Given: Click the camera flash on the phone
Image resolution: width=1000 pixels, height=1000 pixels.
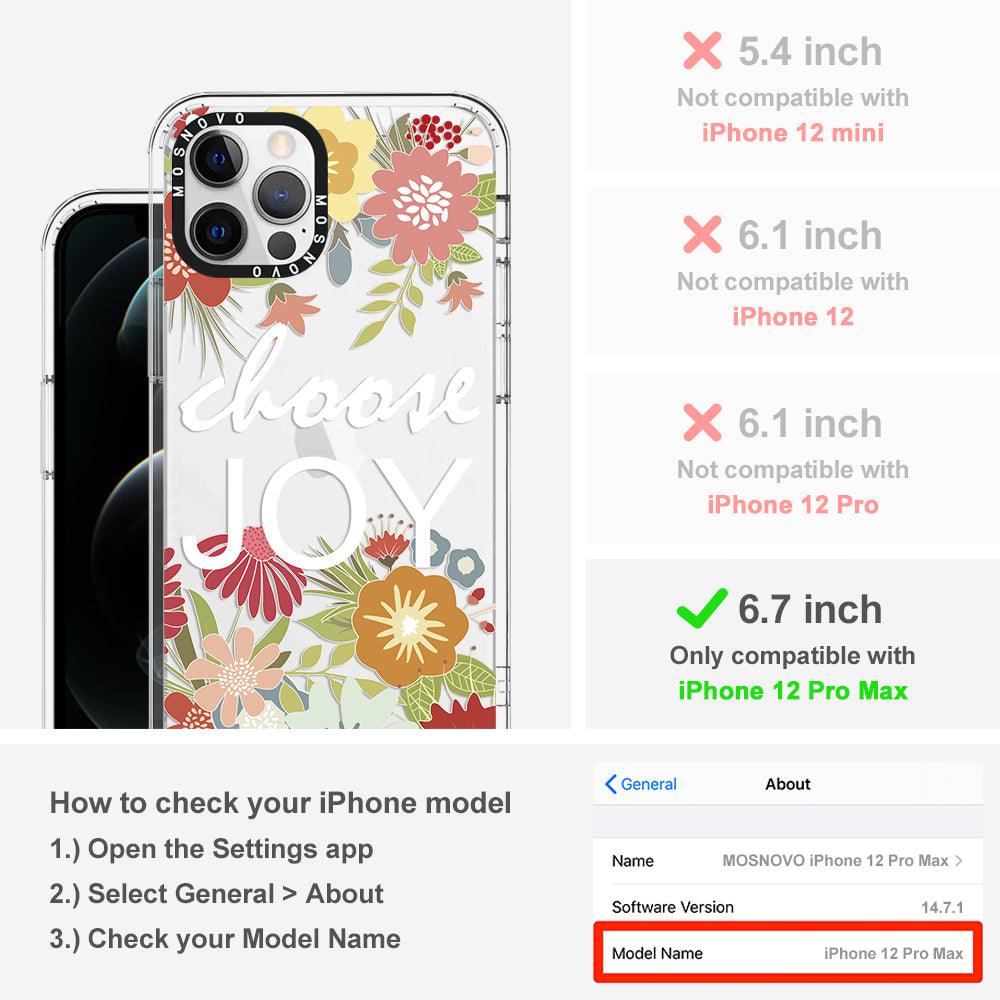Looking at the screenshot, I should point(279,145).
